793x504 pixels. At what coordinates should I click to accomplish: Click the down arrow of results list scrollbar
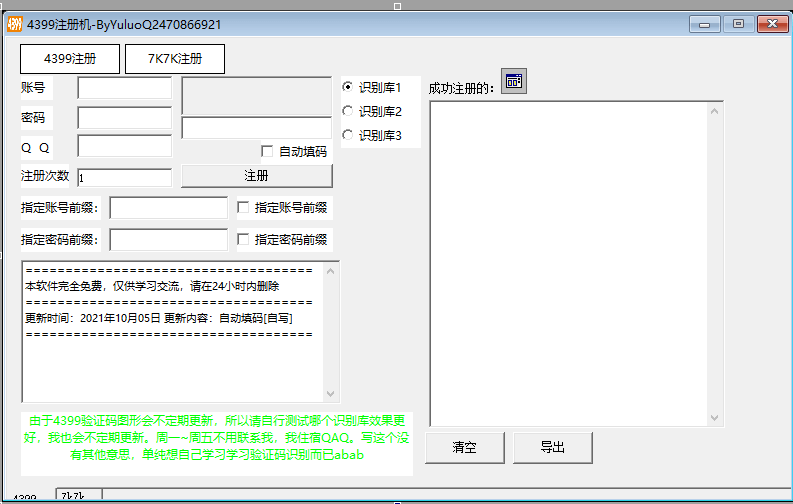click(x=715, y=418)
